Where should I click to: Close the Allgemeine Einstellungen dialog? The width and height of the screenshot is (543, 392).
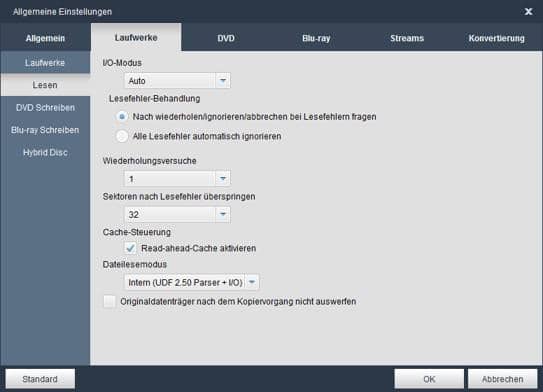[528, 11]
